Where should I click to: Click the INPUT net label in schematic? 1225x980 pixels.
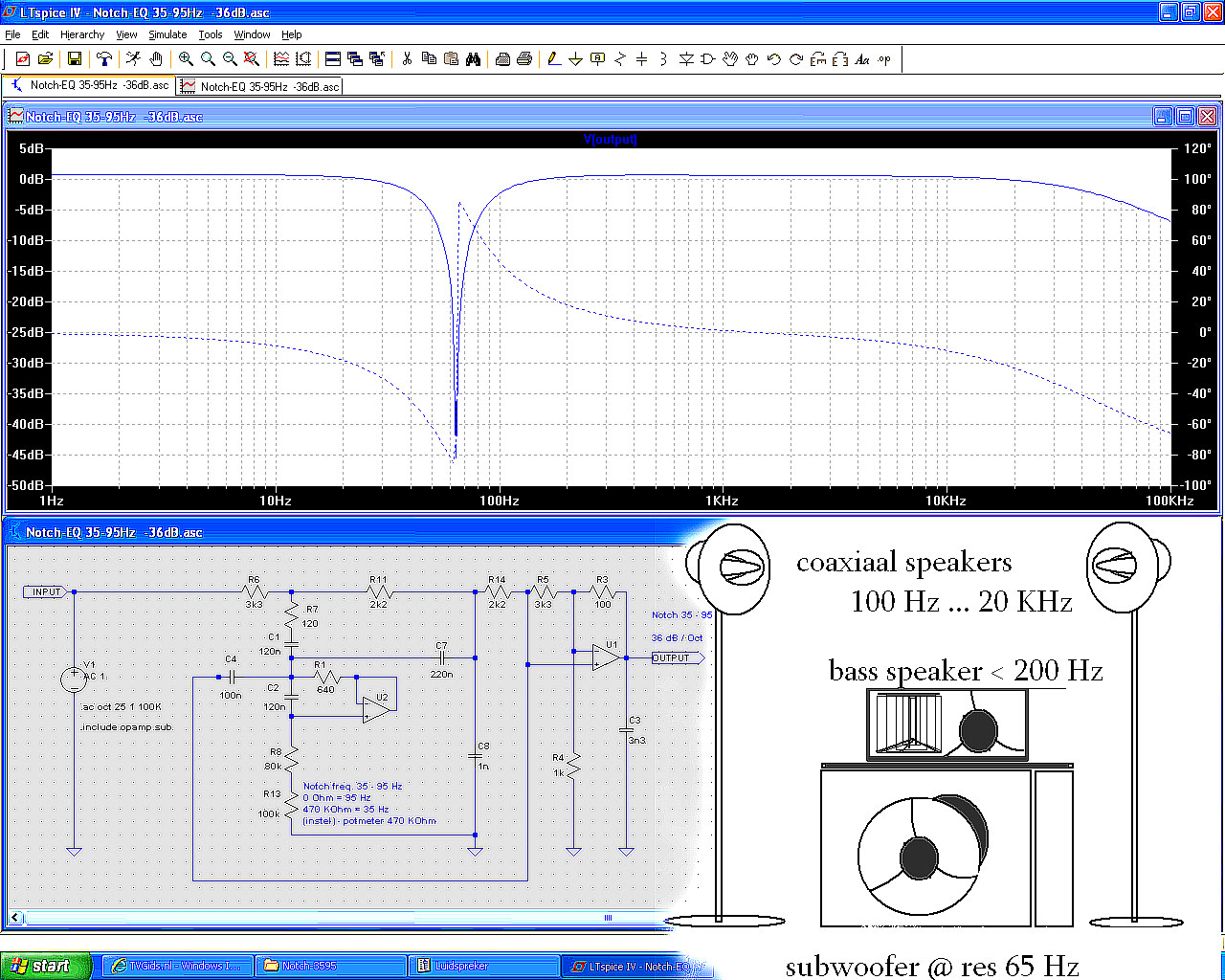[44, 592]
